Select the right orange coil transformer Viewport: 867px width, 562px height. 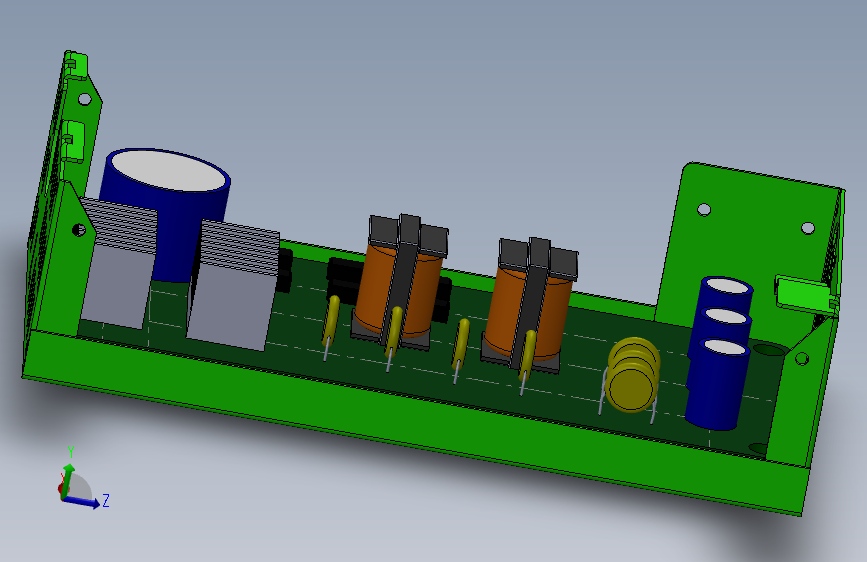[x=530, y=307]
